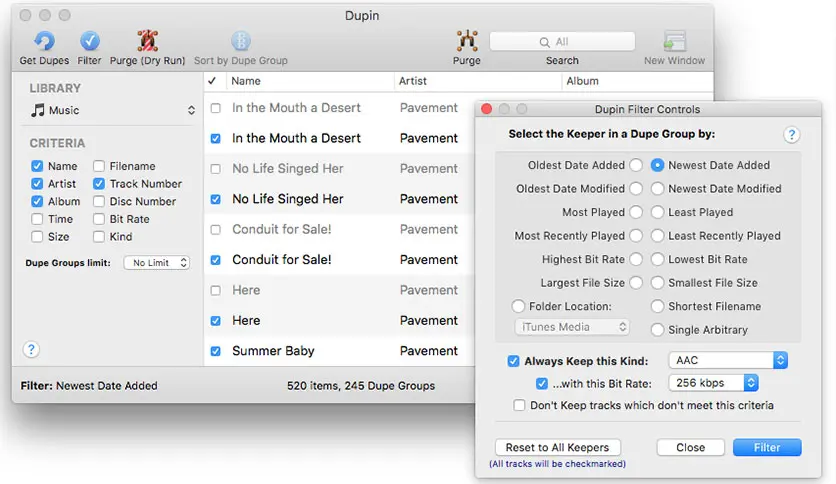836x484 pixels.
Task: Enable Don't Keep tracks checkbox
Action: coord(519,406)
